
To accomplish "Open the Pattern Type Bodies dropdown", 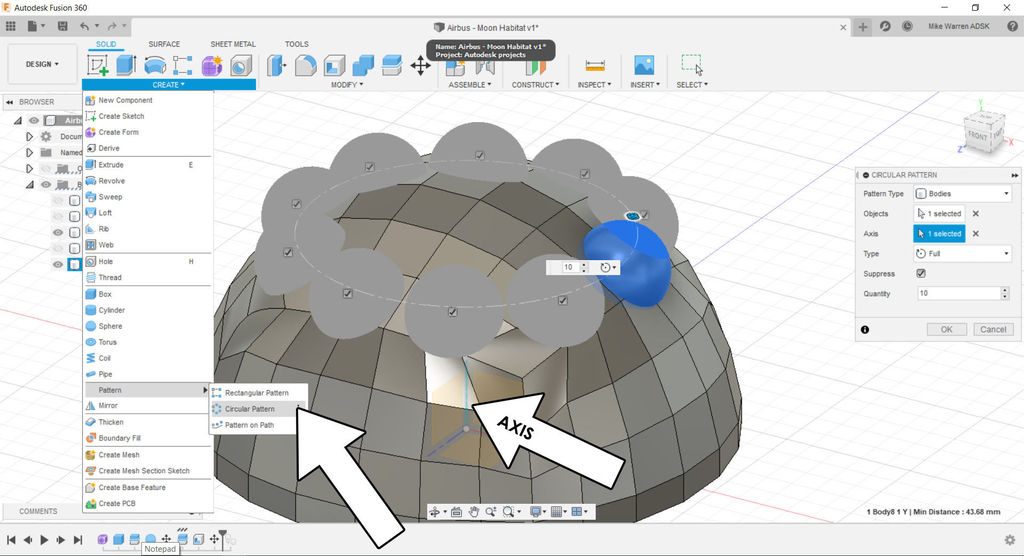I will click(963, 193).
